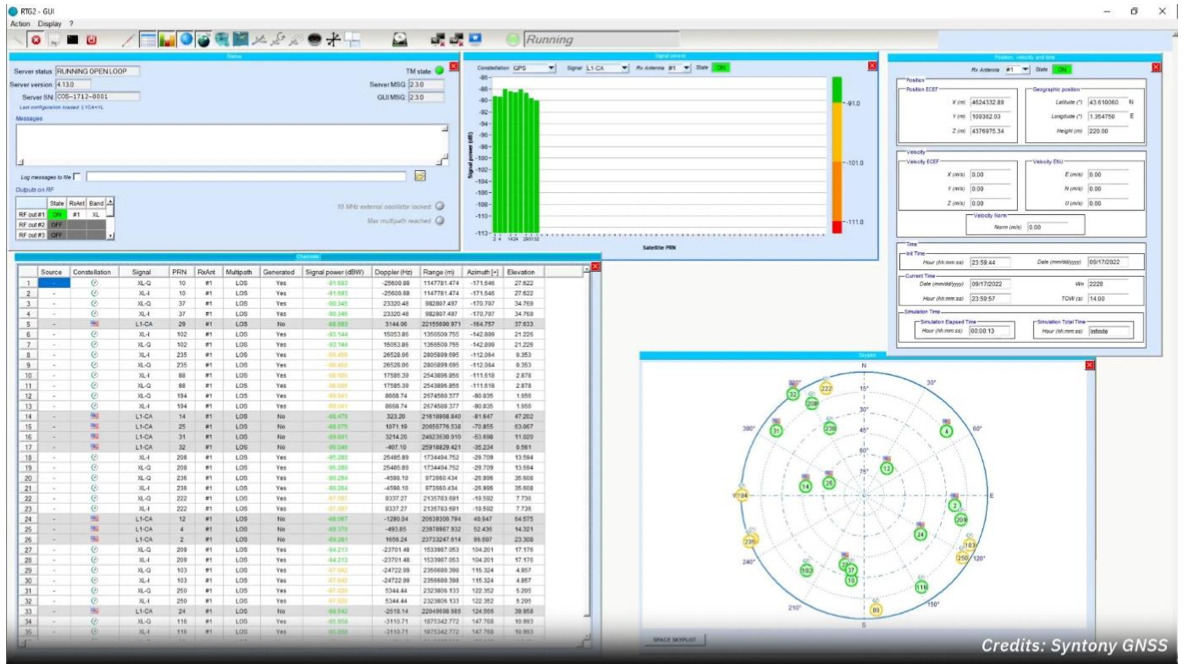The width and height of the screenshot is (1184, 670).
Task: Click the blue globe icon in the toolbar
Action: pos(186,38)
